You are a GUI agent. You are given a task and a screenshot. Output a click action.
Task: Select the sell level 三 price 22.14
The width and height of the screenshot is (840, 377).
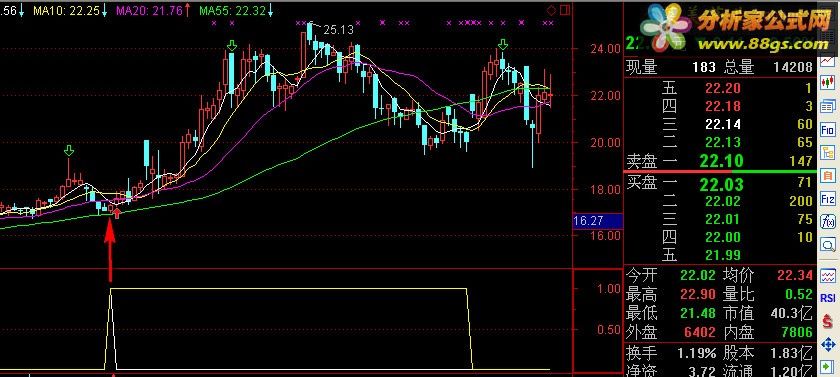pos(723,124)
